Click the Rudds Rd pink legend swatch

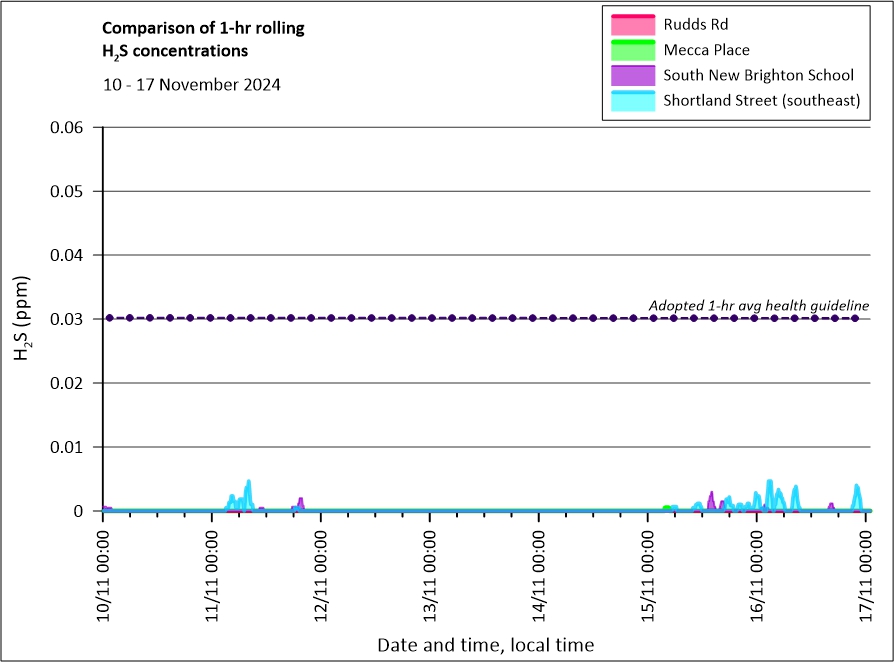pos(630,24)
